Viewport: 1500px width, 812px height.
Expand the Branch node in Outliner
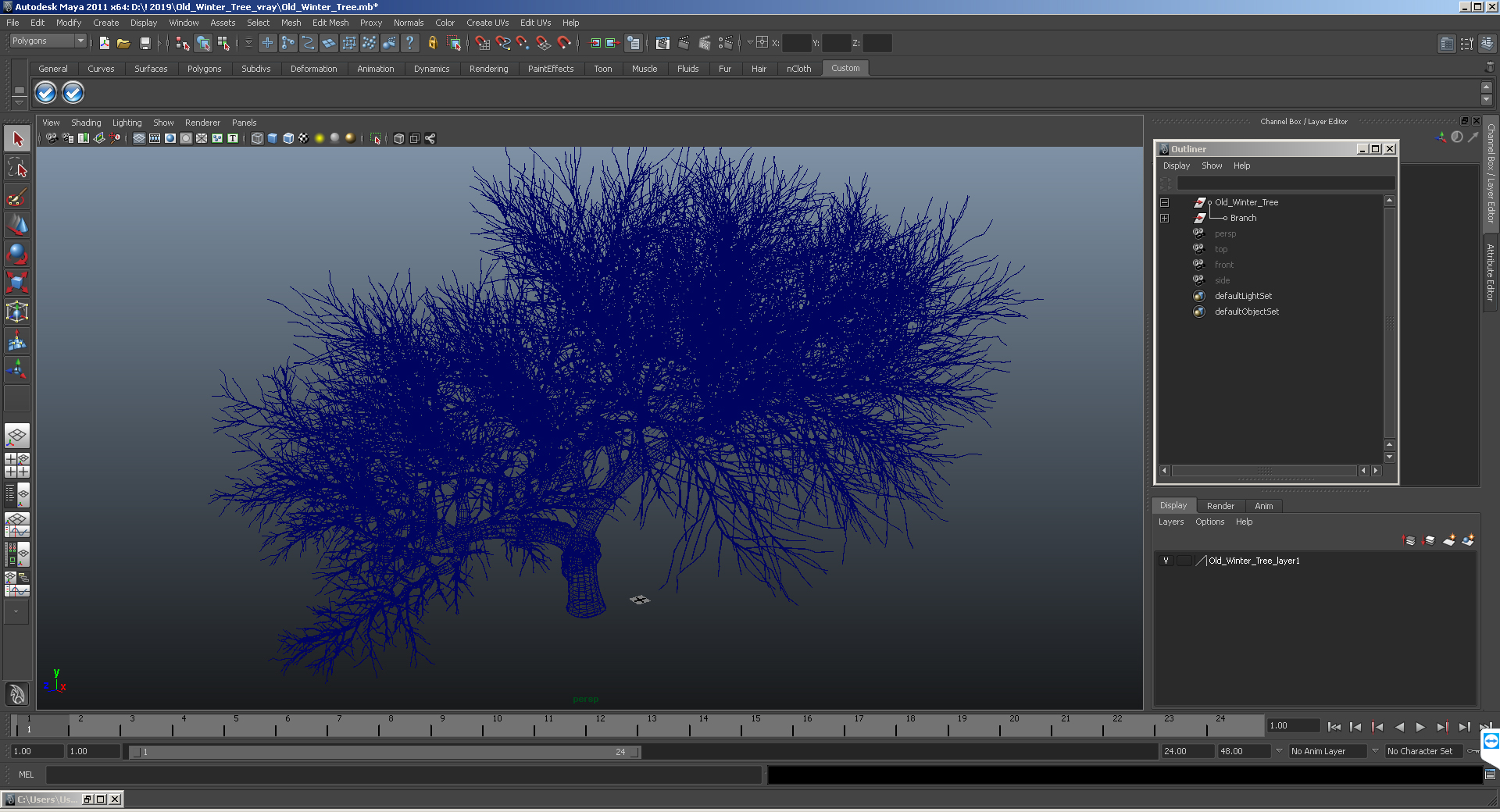[1164, 218]
